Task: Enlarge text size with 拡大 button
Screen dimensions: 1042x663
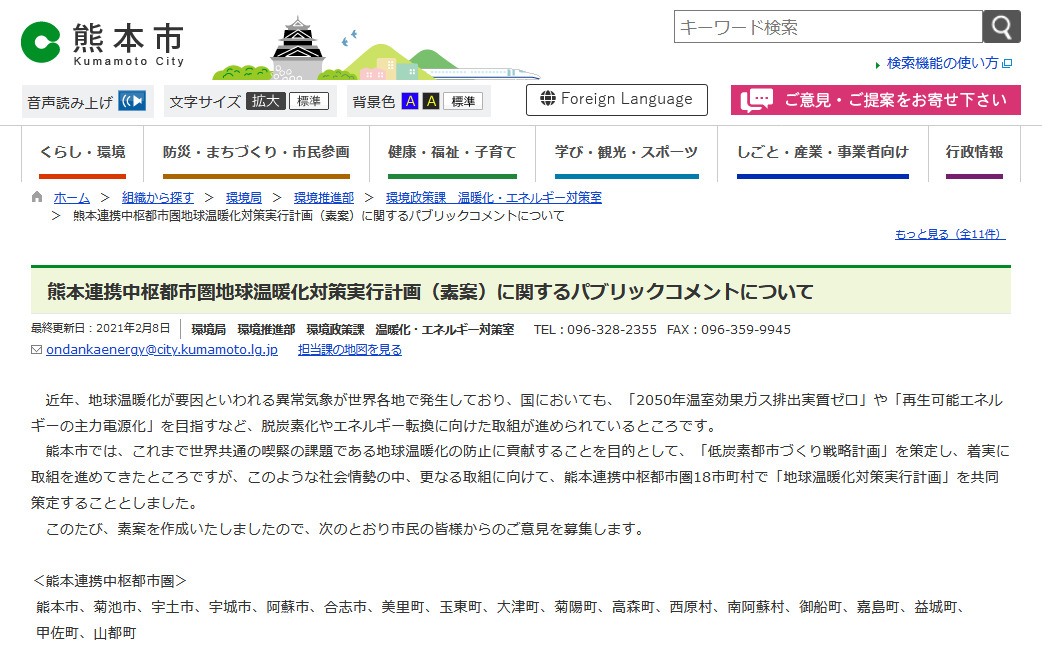Action: coord(266,101)
